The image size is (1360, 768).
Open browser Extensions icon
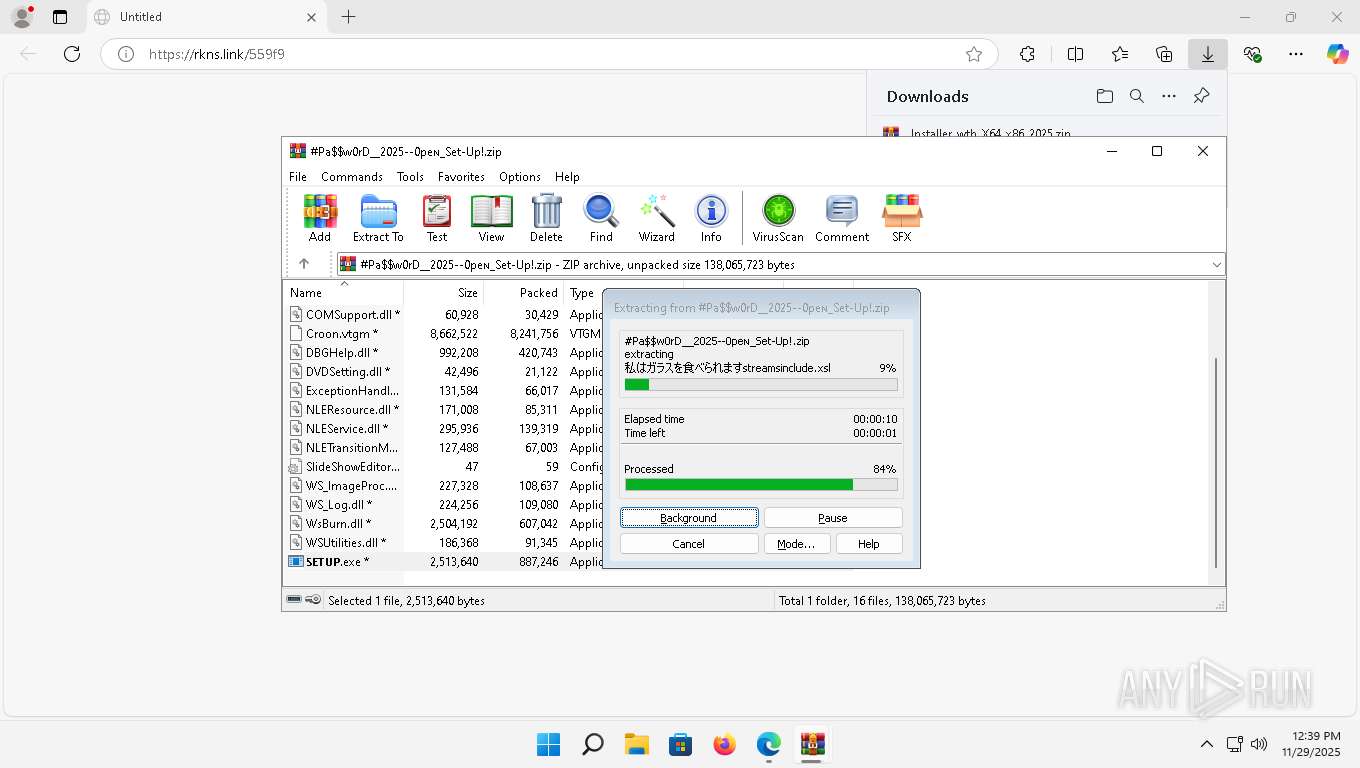pyautogui.click(x=1027, y=54)
